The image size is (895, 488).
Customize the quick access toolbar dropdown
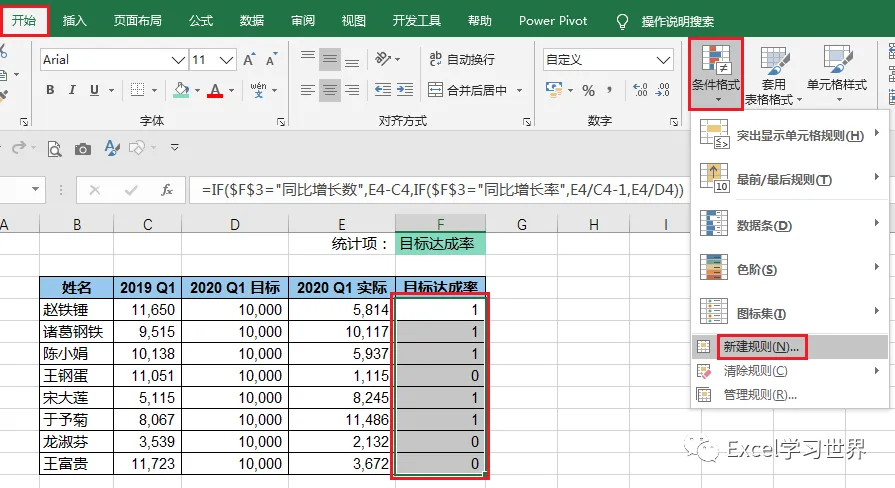(x=175, y=147)
